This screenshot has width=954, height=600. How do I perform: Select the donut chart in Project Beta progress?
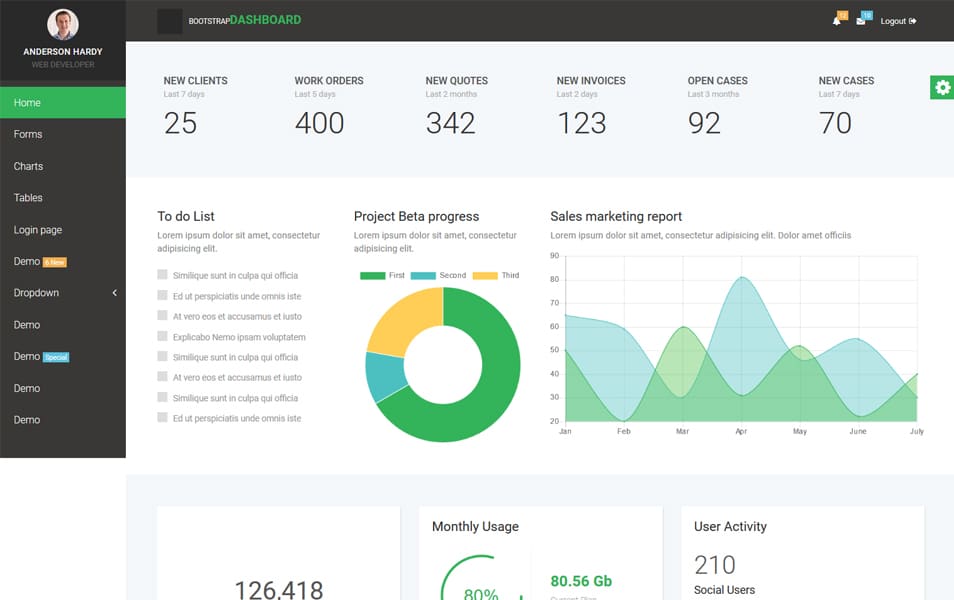pos(444,365)
